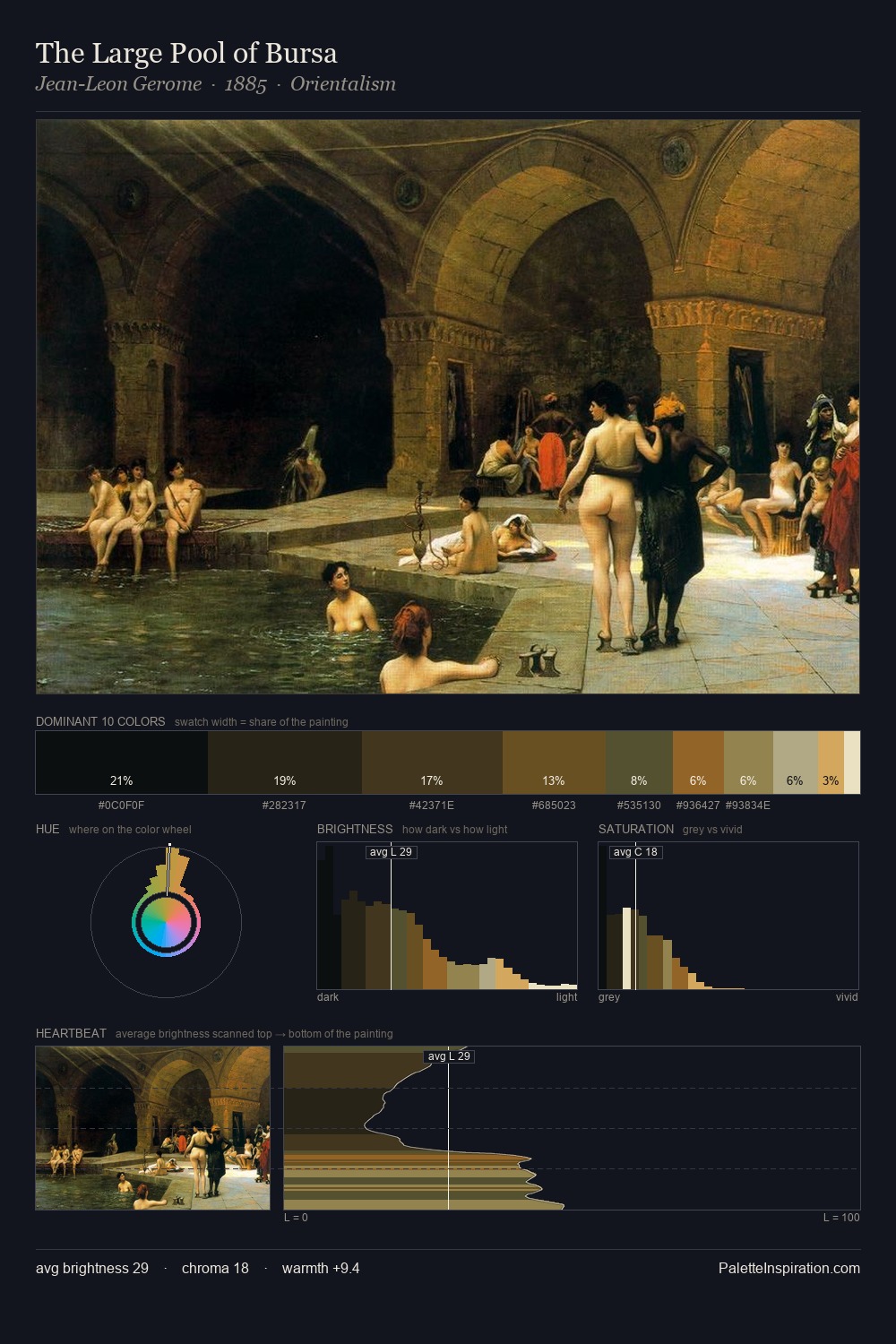This screenshot has width=896, height=1344.
Task: Click the artist name Jean-Leon Gerome
Action: click(x=118, y=84)
